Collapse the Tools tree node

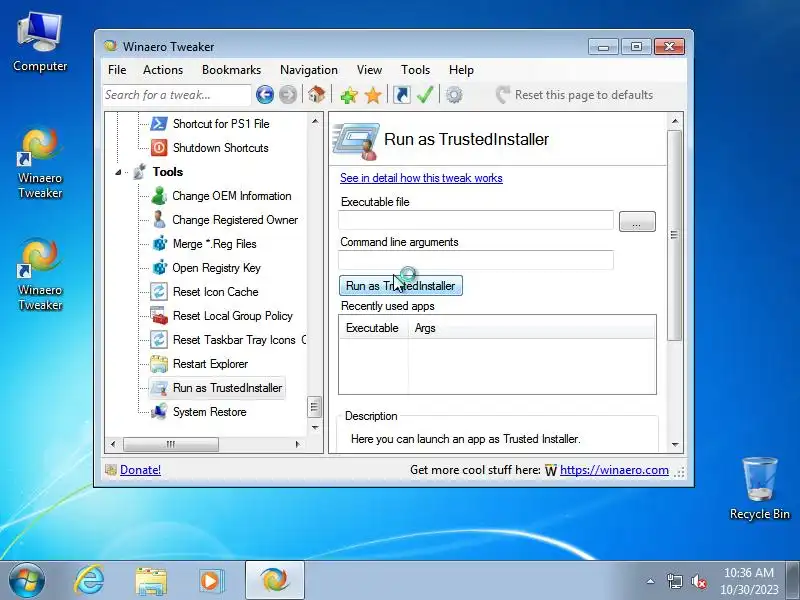[118, 172]
